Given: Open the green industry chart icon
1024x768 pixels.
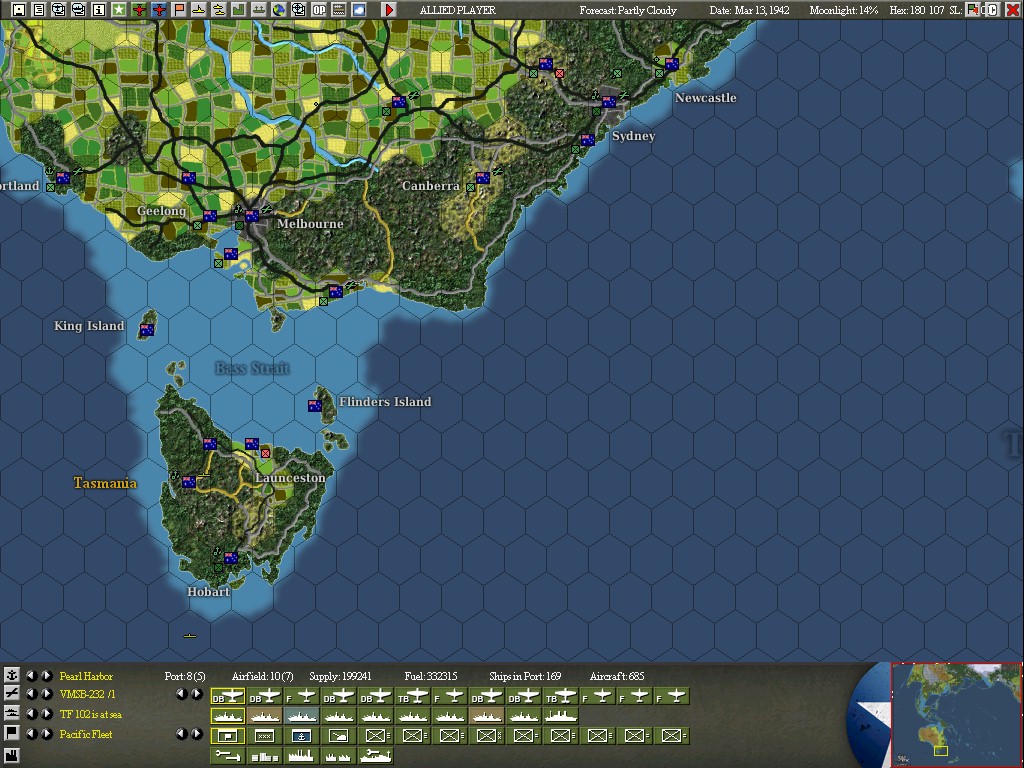Looking at the screenshot, I should [x=238, y=10].
